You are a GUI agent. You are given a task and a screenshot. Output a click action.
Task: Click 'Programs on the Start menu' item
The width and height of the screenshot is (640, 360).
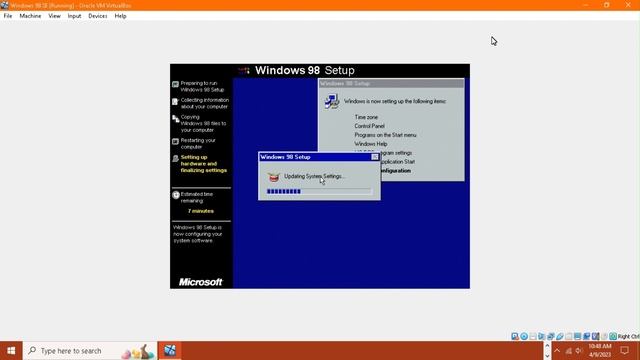385,135
